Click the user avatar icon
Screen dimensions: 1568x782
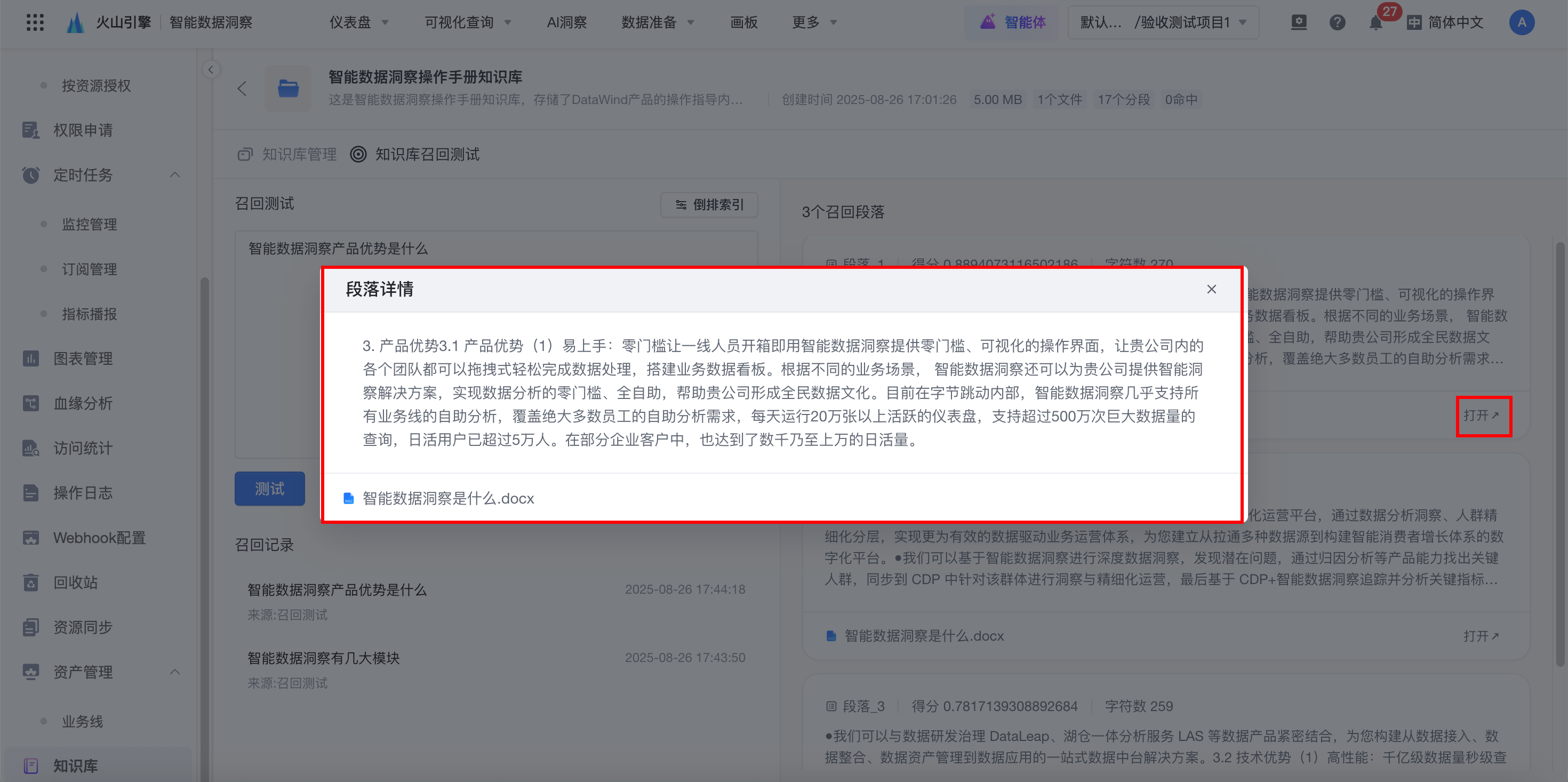1521,22
